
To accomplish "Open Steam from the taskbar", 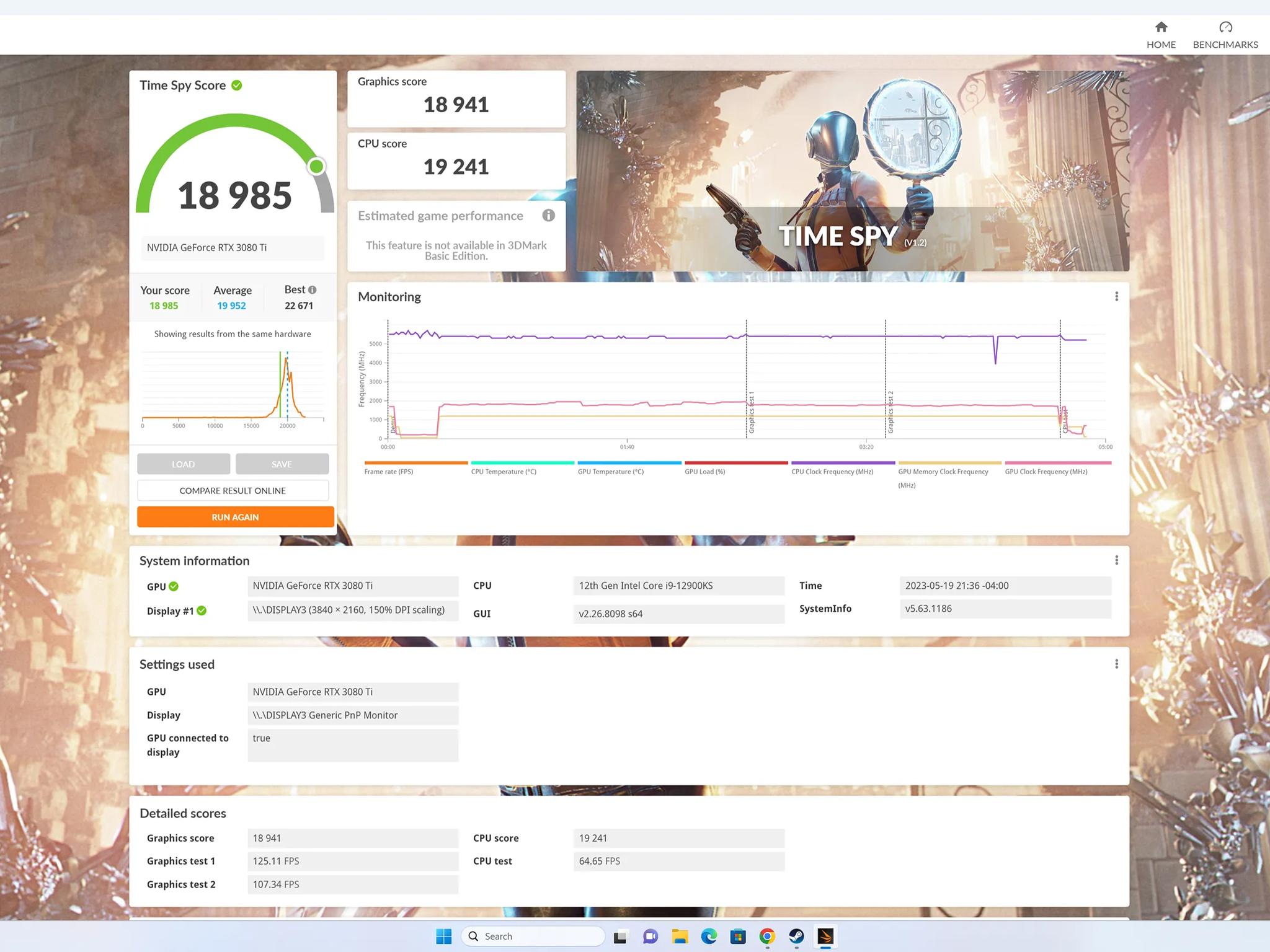I will click(796, 936).
